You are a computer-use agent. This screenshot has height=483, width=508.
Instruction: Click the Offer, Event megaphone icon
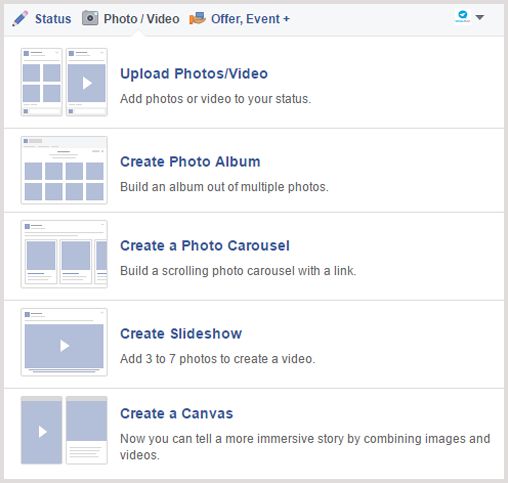pos(197,18)
